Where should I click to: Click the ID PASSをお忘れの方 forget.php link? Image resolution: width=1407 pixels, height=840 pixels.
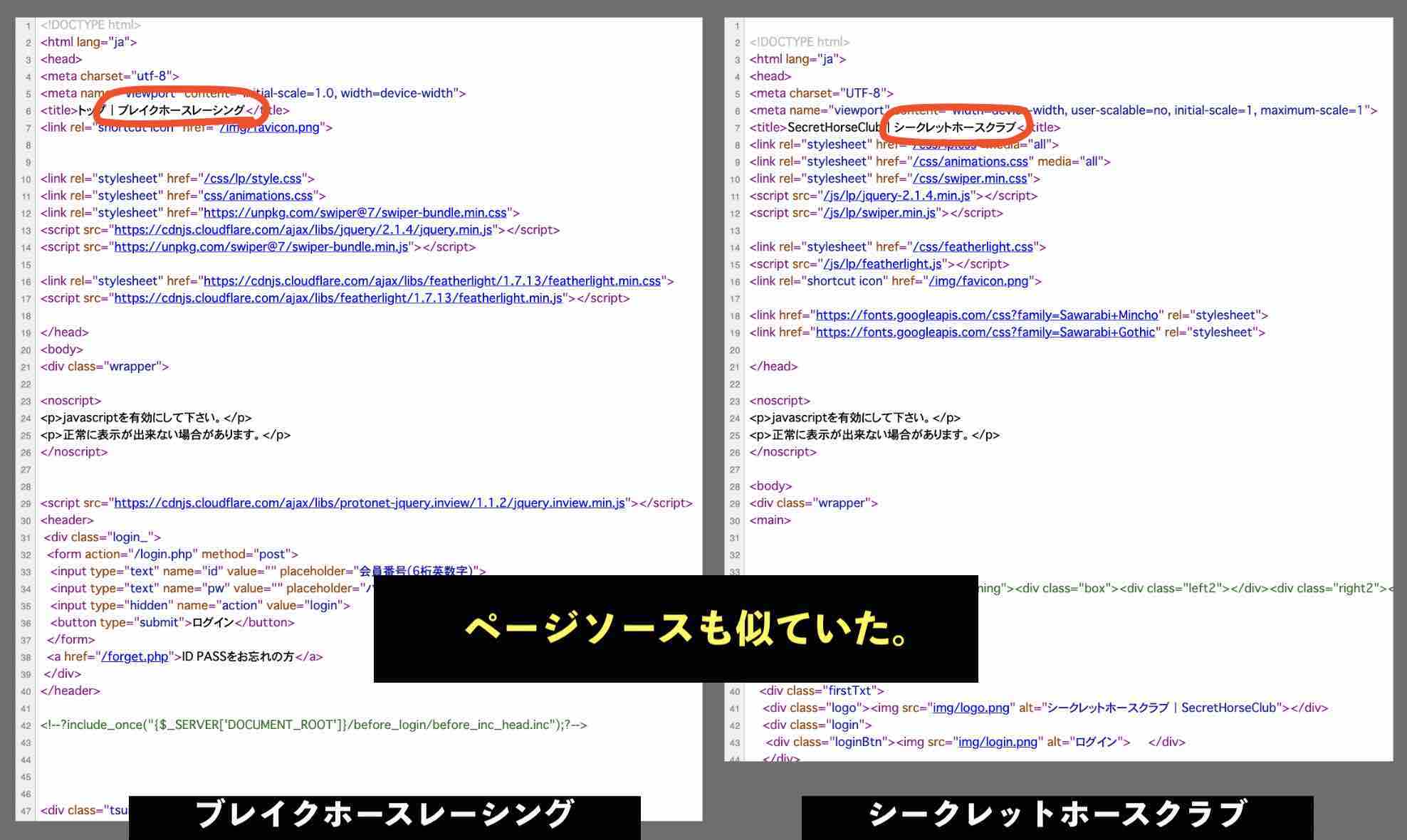point(135,656)
